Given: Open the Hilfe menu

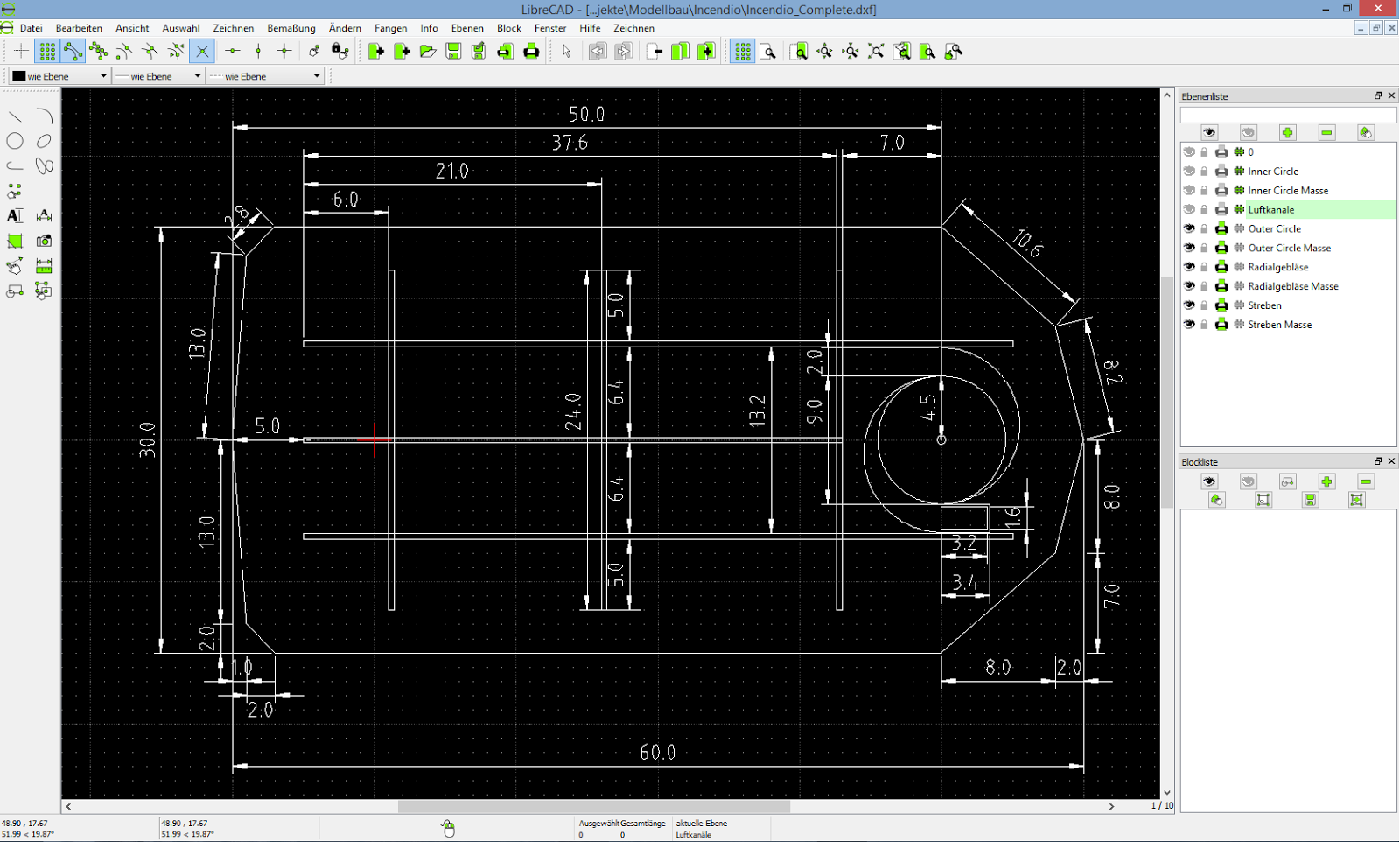Looking at the screenshot, I should pos(590,28).
